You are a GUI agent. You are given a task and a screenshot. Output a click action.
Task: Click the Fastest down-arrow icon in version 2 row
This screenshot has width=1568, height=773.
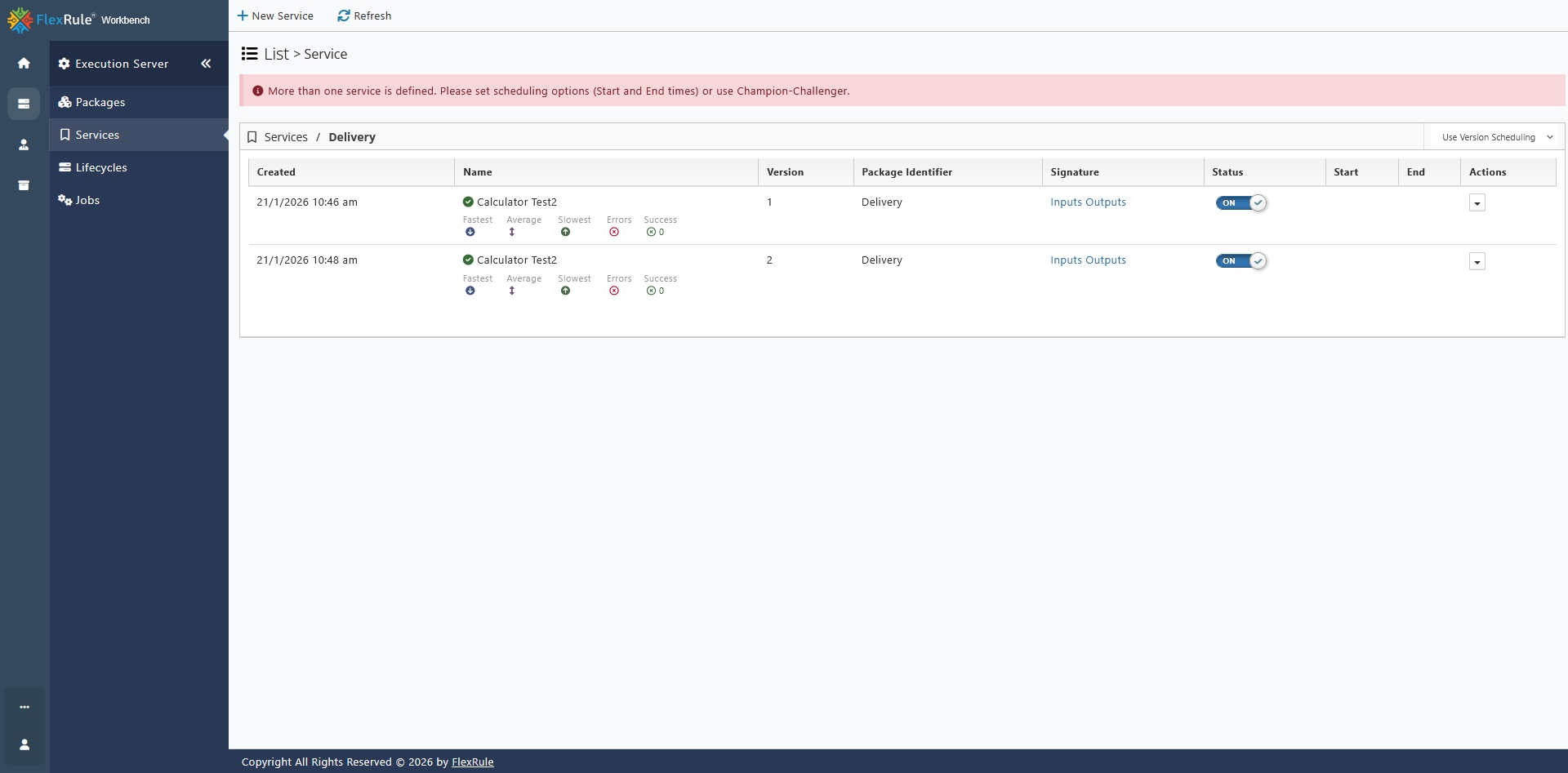[x=470, y=291]
